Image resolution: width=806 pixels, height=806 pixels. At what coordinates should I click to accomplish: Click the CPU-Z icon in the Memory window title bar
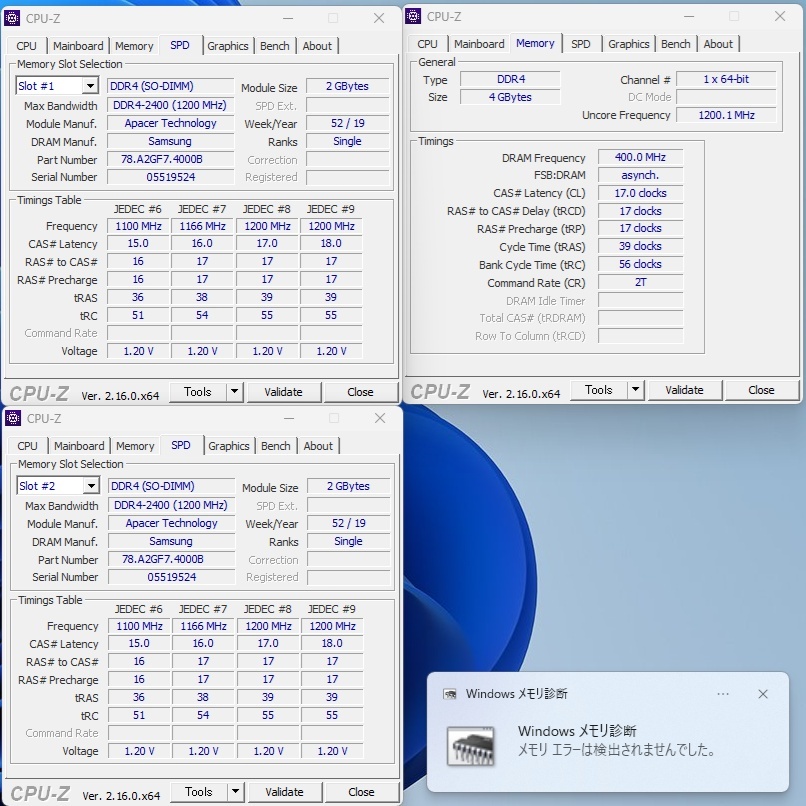tap(414, 16)
